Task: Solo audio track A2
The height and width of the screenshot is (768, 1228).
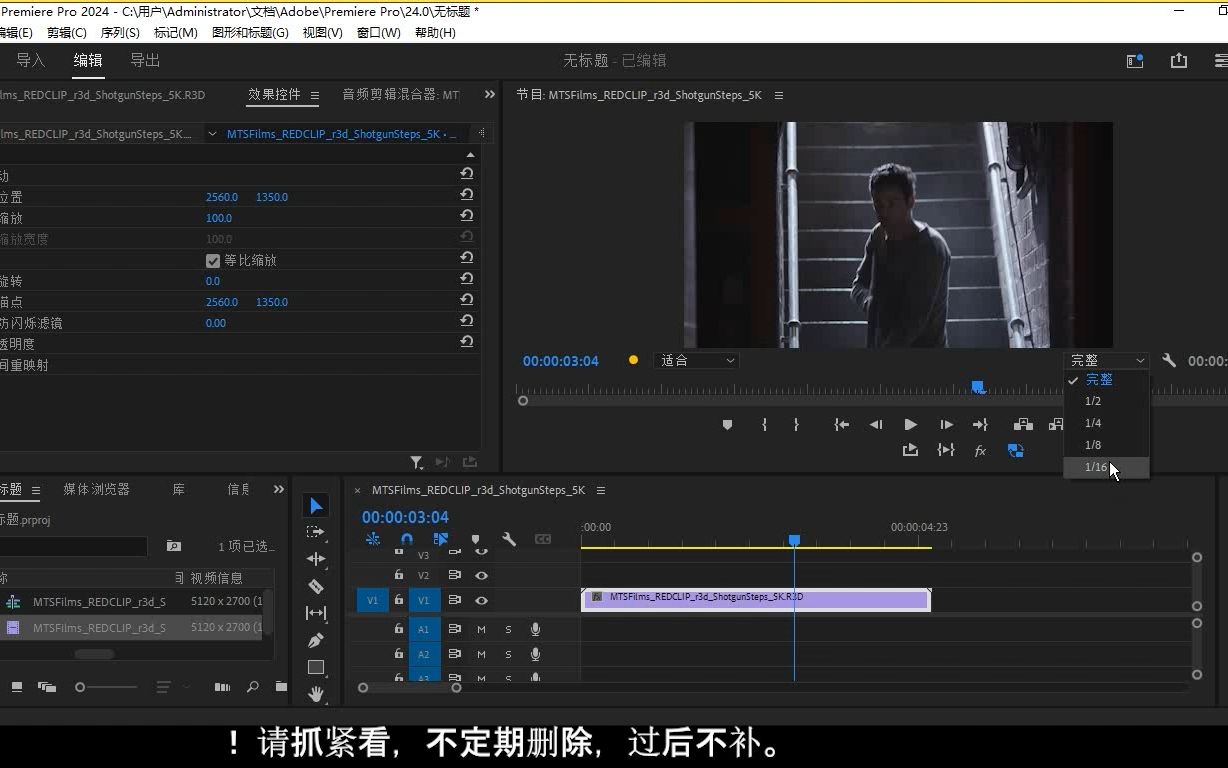Action: [508, 654]
